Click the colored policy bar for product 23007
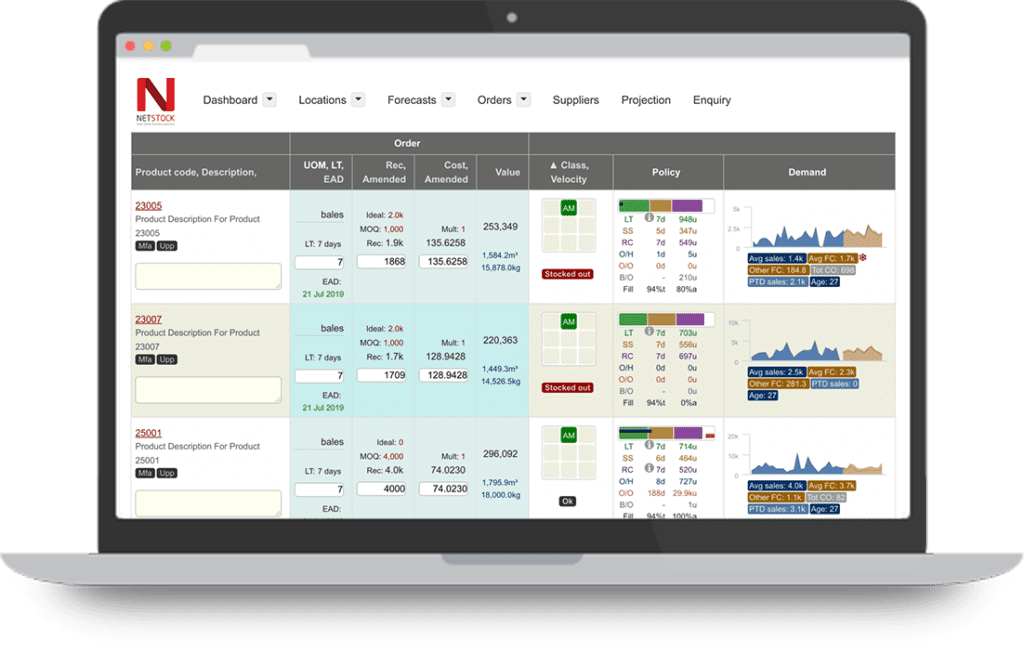The height and width of the screenshot is (652, 1024). [665, 318]
